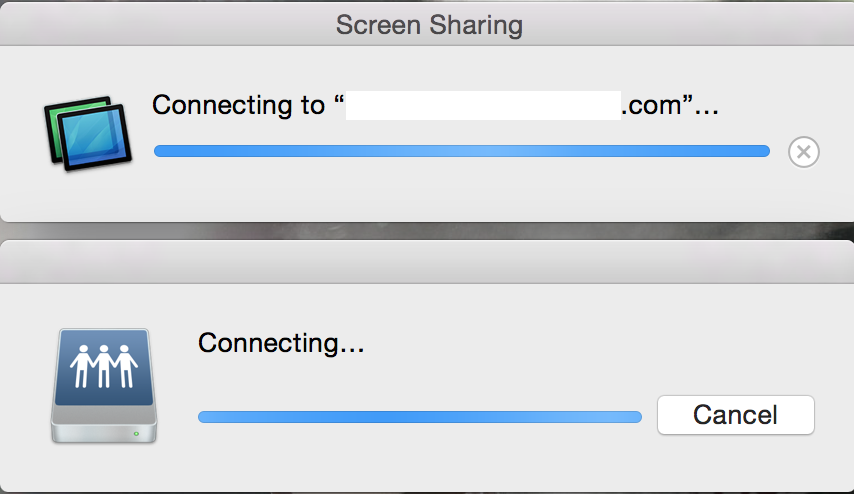Image resolution: width=854 pixels, height=494 pixels.
Task: Click the Screen Sharing app icon
Action: pos(88,133)
